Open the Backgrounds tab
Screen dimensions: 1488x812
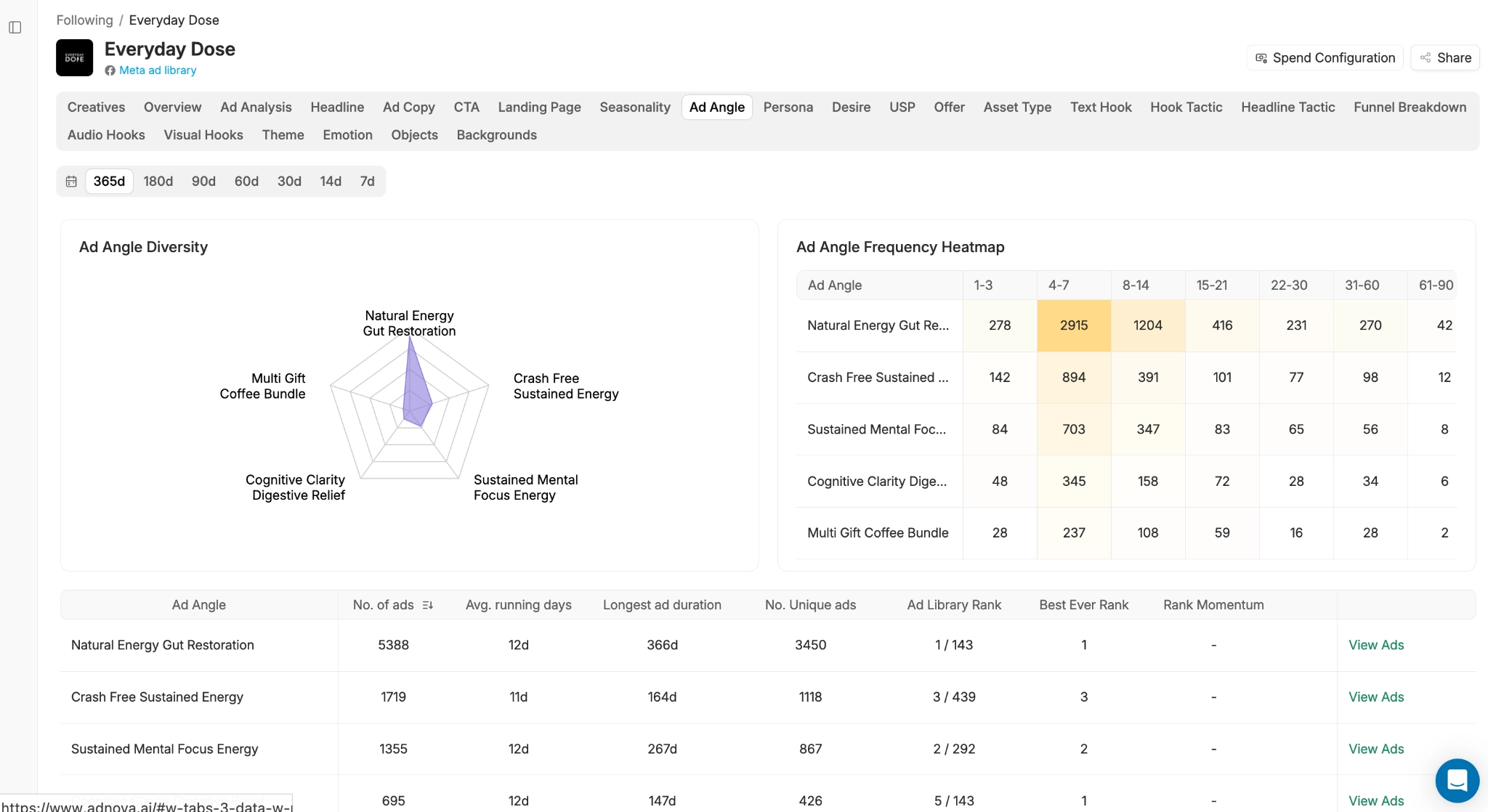pos(497,135)
